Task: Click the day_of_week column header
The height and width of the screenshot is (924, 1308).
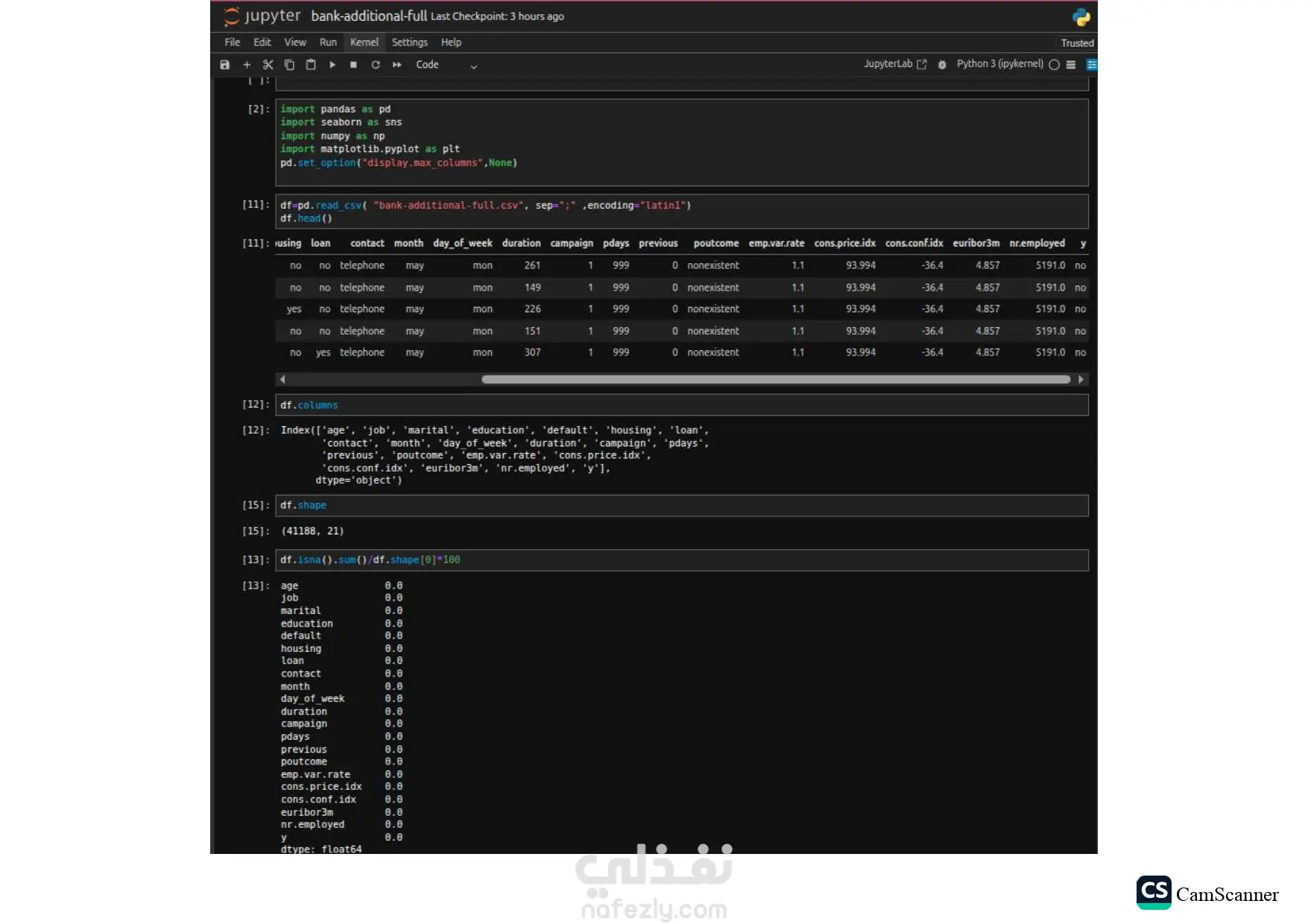Action: (x=462, y=243)
